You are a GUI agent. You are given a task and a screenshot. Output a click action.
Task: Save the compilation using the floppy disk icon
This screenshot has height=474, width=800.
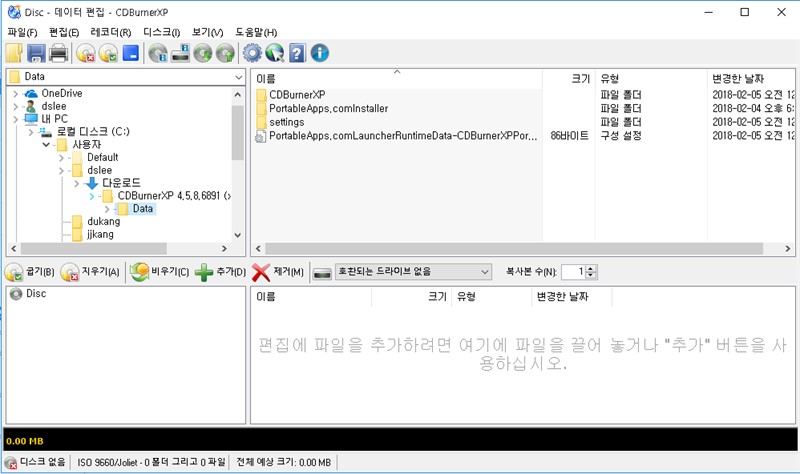tap(36, 53)
